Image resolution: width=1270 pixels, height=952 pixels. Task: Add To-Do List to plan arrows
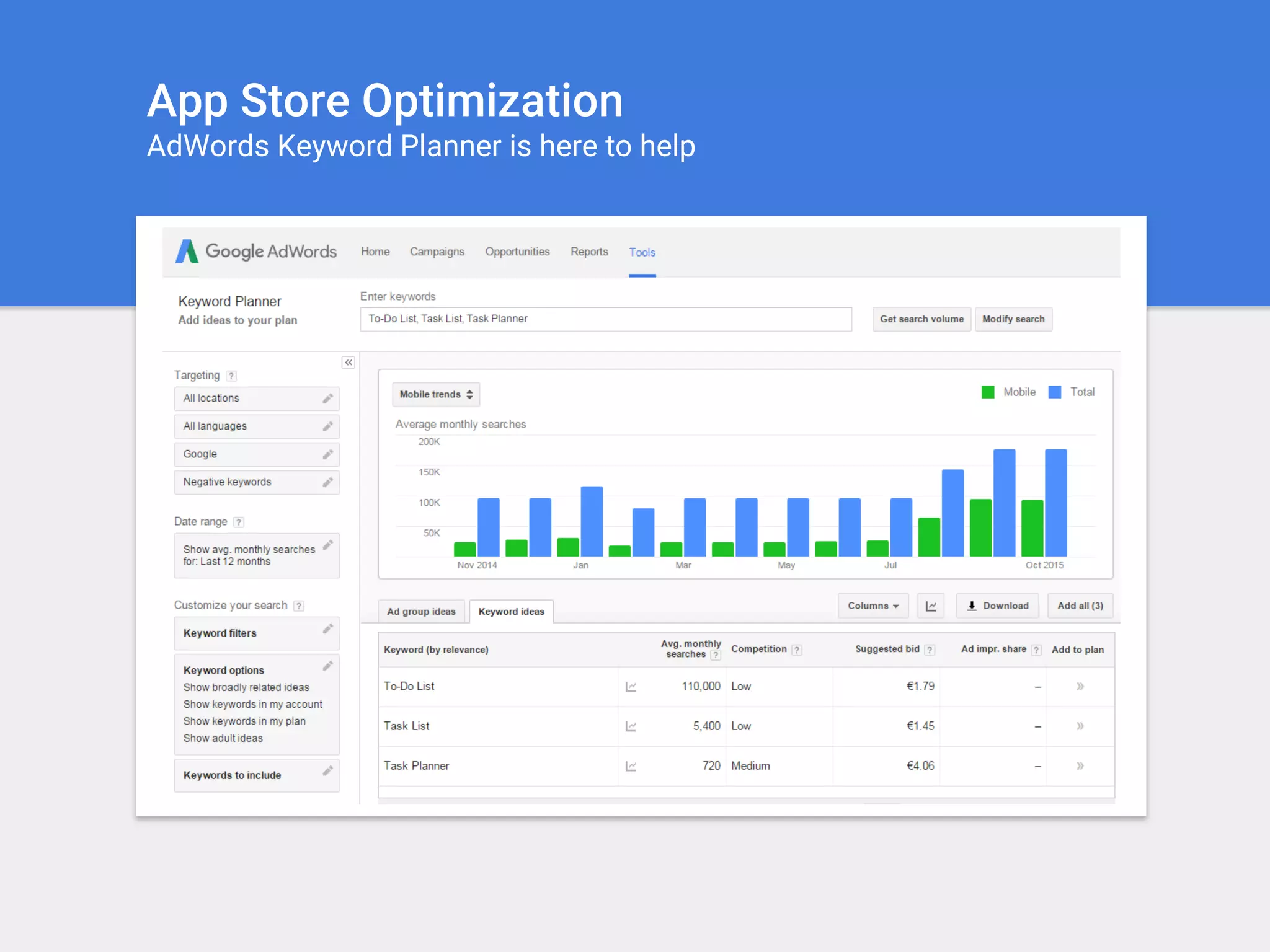coord(1080,686)
